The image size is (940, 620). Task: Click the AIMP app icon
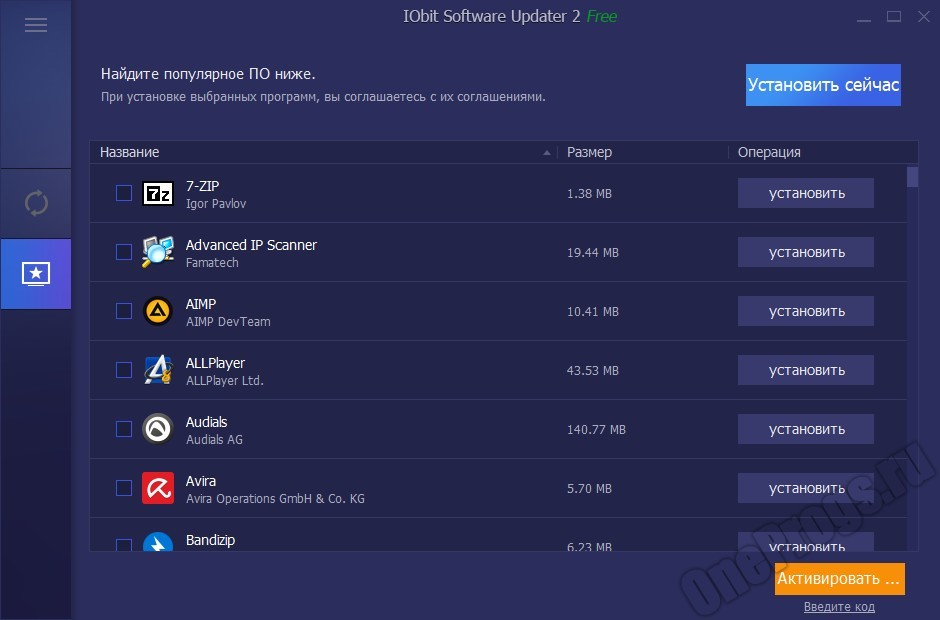tap(158, 311)
